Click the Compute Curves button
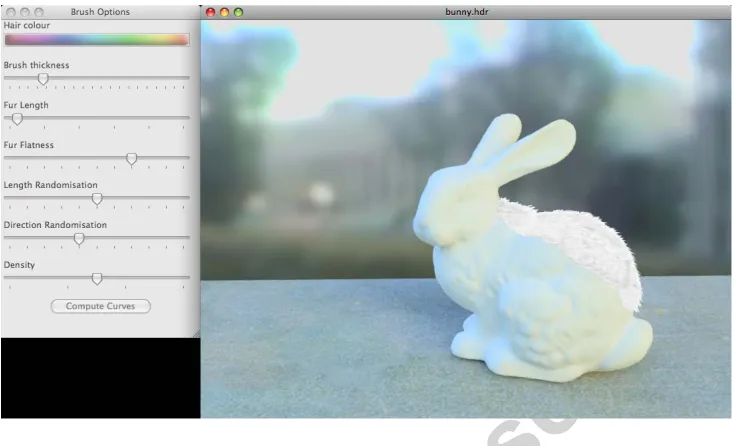 [101, 306]
